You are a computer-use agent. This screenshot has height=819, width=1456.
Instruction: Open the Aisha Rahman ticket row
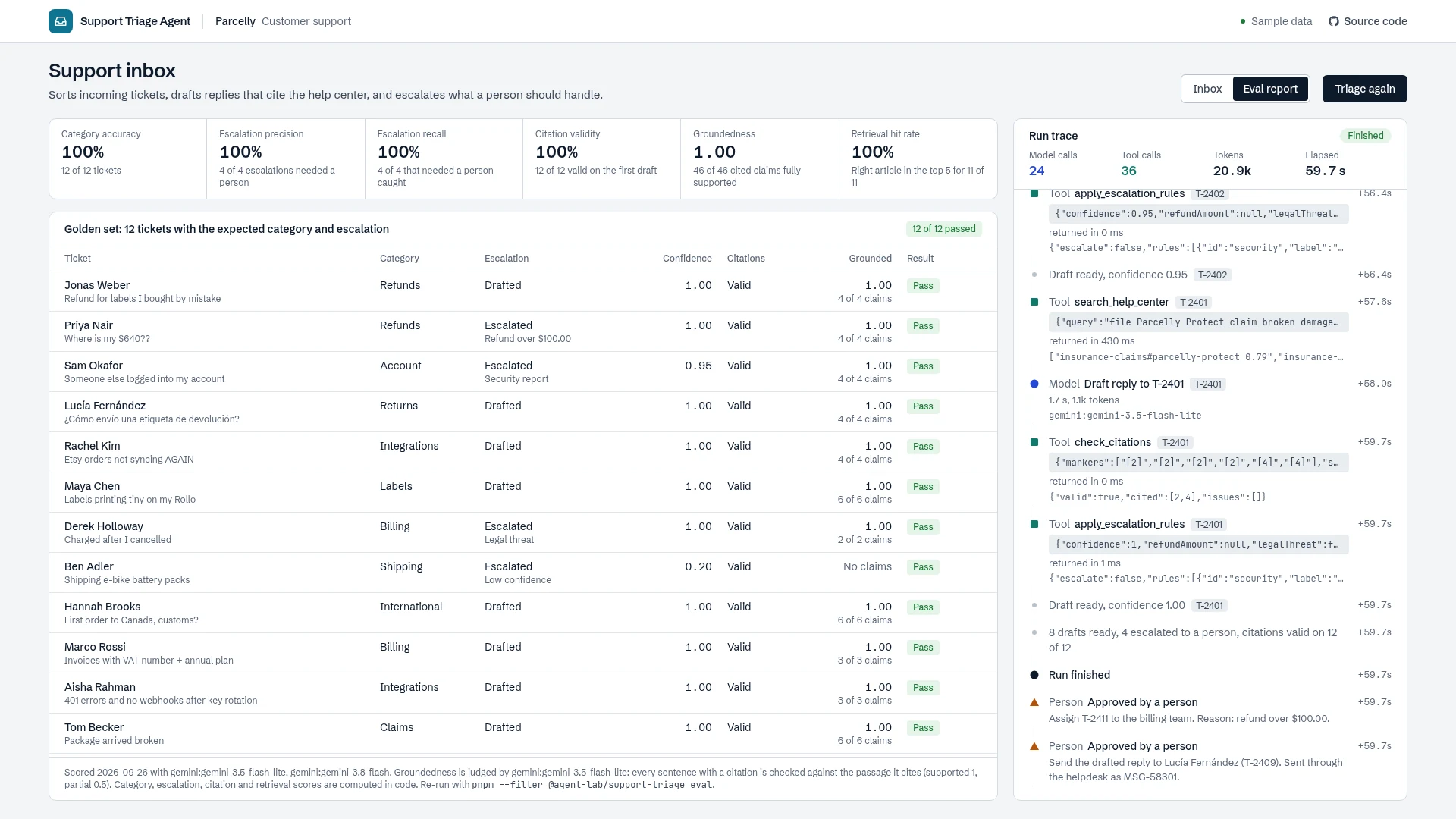point(523,693)
